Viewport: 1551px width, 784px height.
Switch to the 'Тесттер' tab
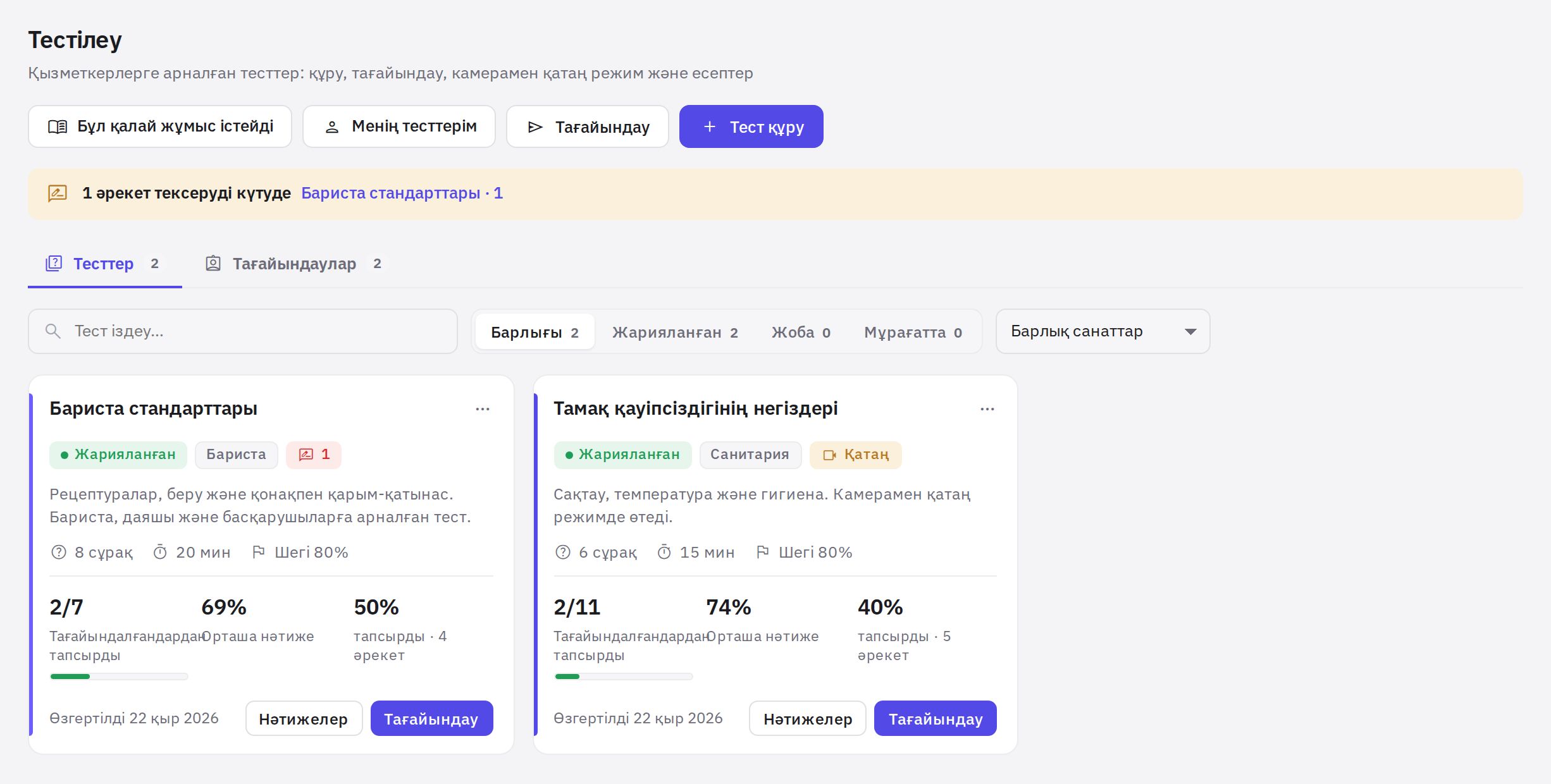(105, 264)
